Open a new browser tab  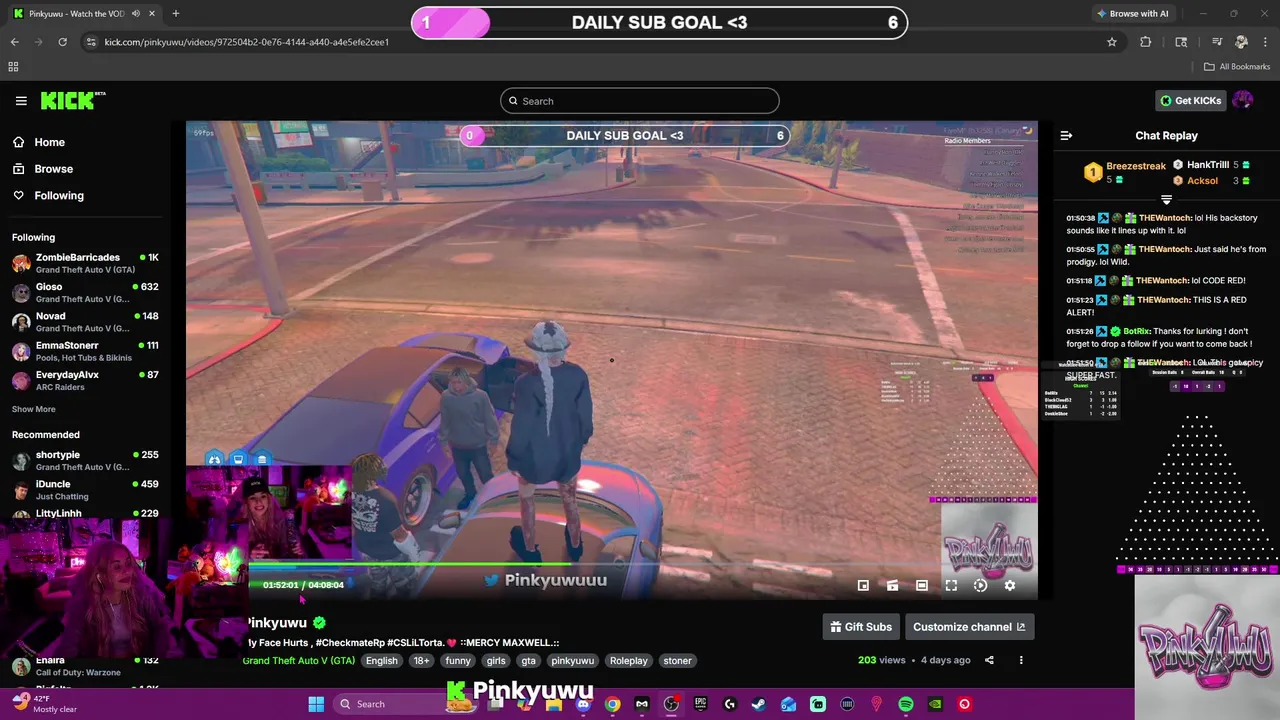click(x=176, y=14)
